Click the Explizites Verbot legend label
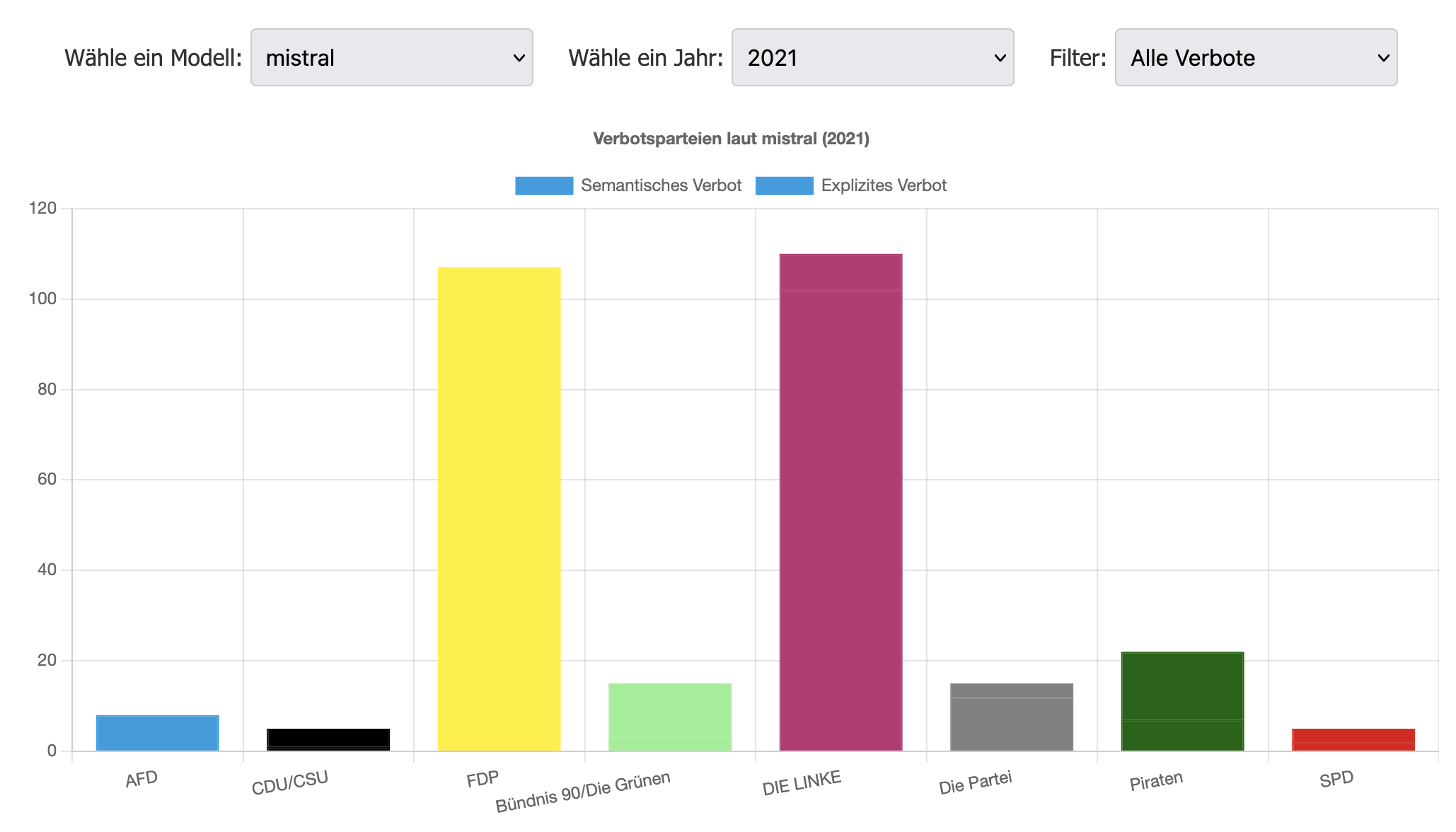 (x=883, y=185)
